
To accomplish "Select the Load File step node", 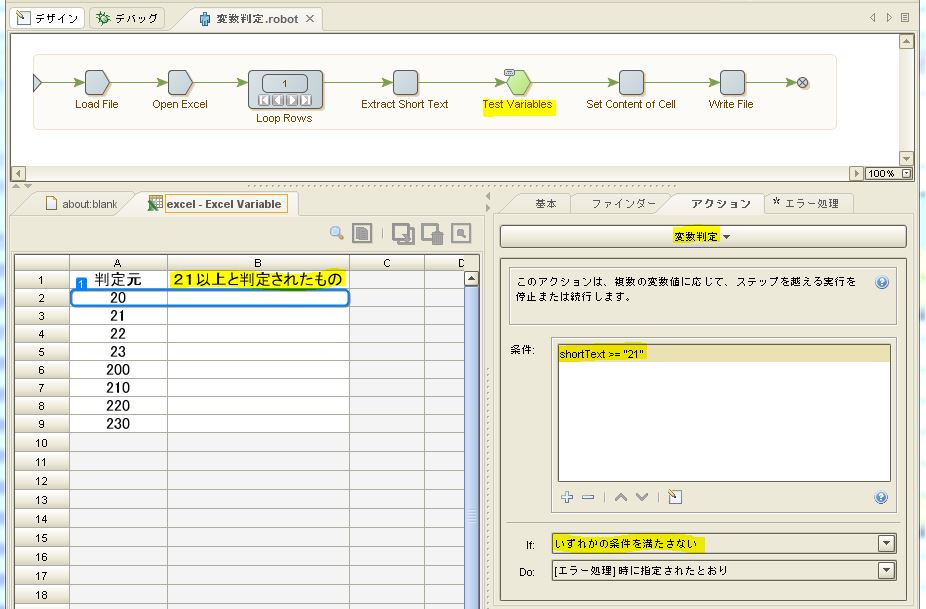I will pos(97,83).
